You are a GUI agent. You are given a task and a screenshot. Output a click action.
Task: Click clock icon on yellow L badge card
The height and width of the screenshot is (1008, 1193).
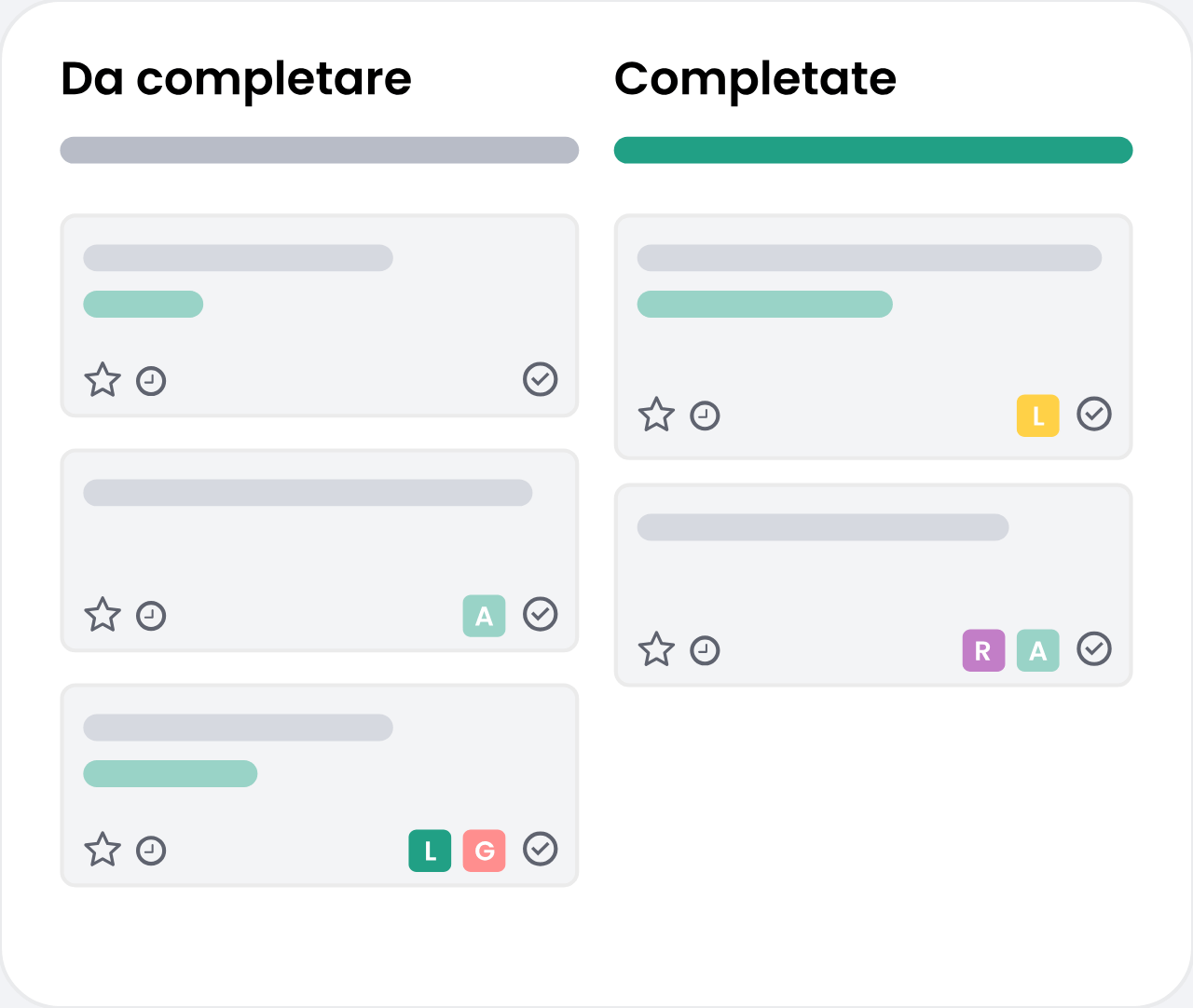coord(705,415)
